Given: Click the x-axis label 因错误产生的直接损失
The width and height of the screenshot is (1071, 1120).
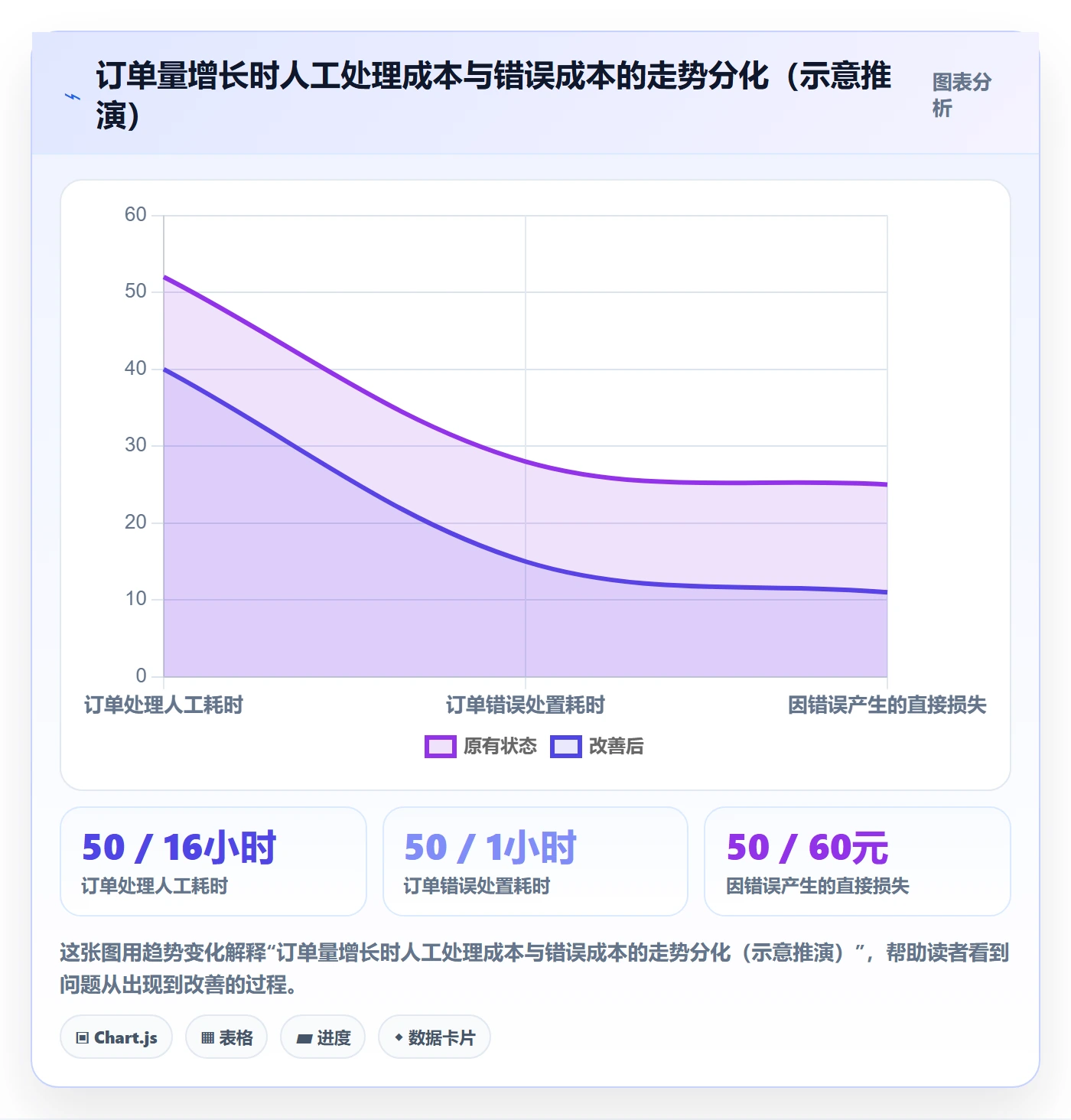Looking at the screenshot, I should tap(887, 705).
